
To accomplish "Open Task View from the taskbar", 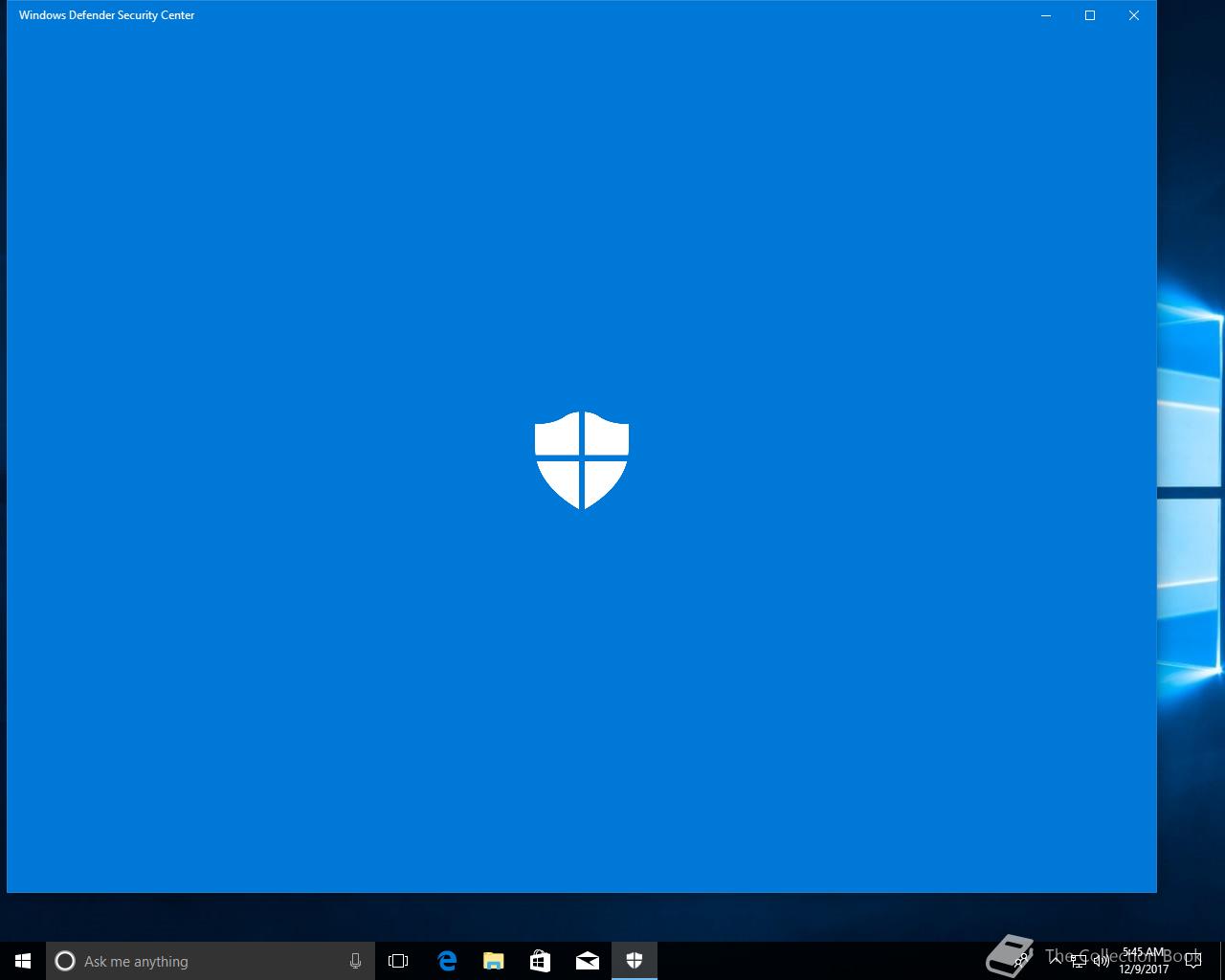I will tap(398, 961).
